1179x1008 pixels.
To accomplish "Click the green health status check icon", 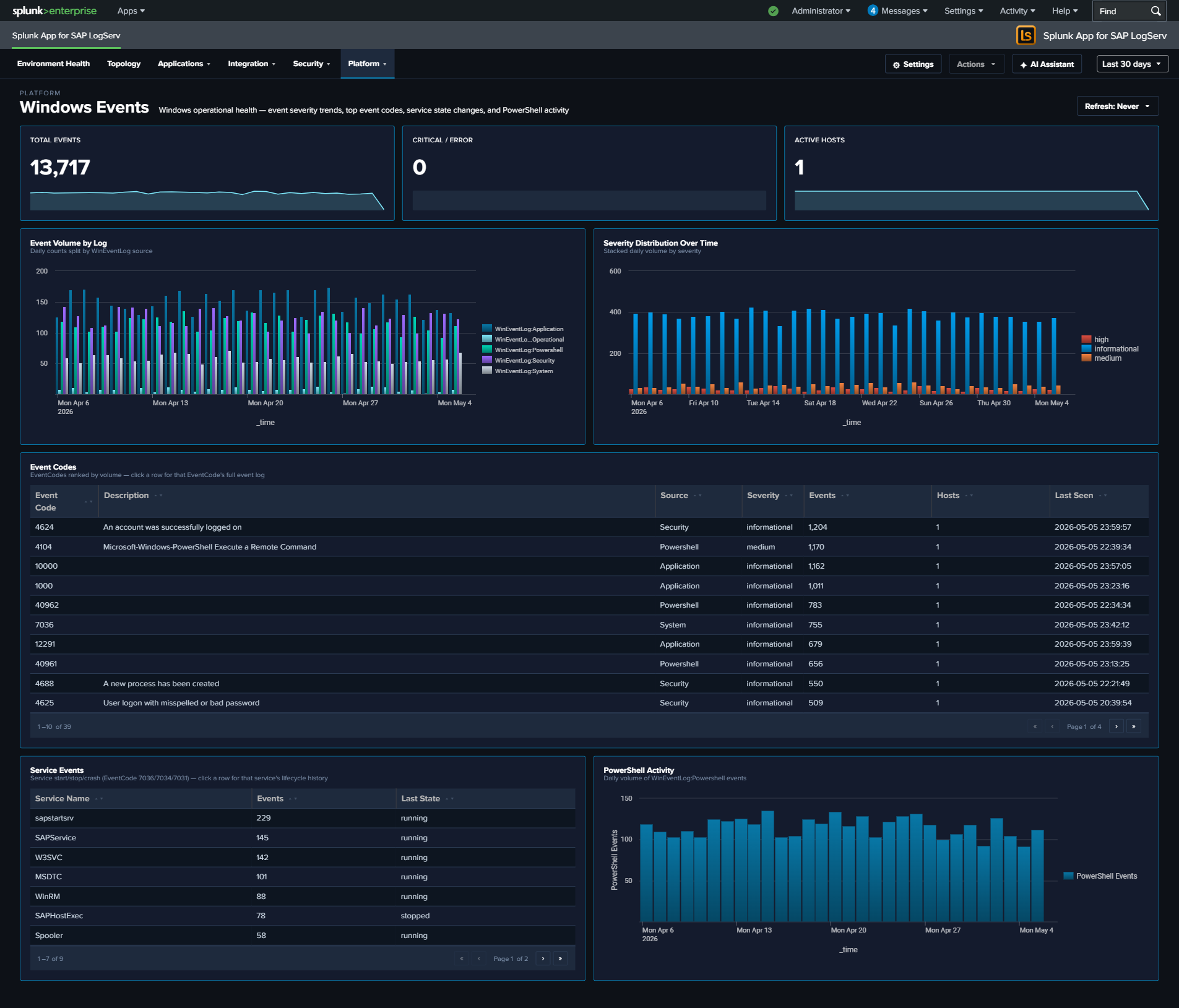I will (x=773, y=11).
